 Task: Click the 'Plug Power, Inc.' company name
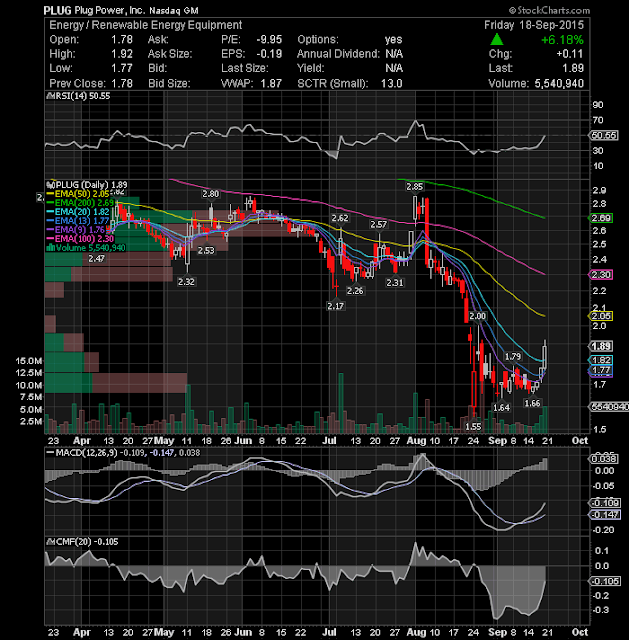tap(110, 10)
